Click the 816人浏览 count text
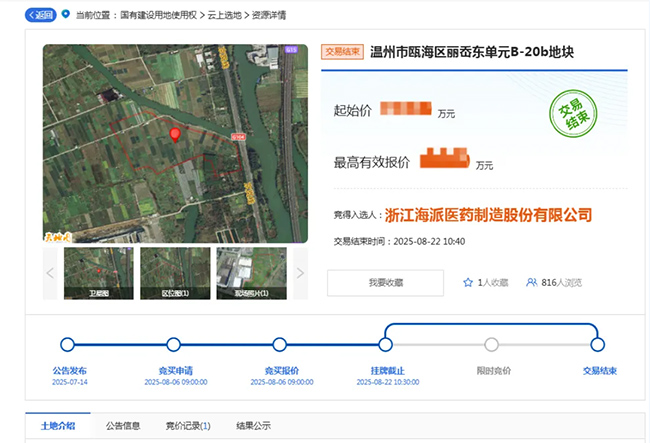The image size is (650, 443). point(562,283)
